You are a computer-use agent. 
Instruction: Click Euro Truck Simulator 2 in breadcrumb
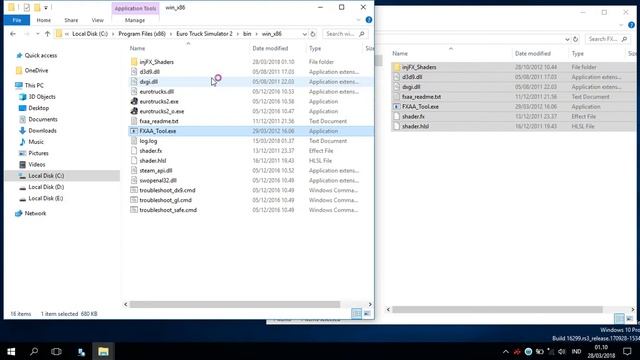click(x=204, y=34)
